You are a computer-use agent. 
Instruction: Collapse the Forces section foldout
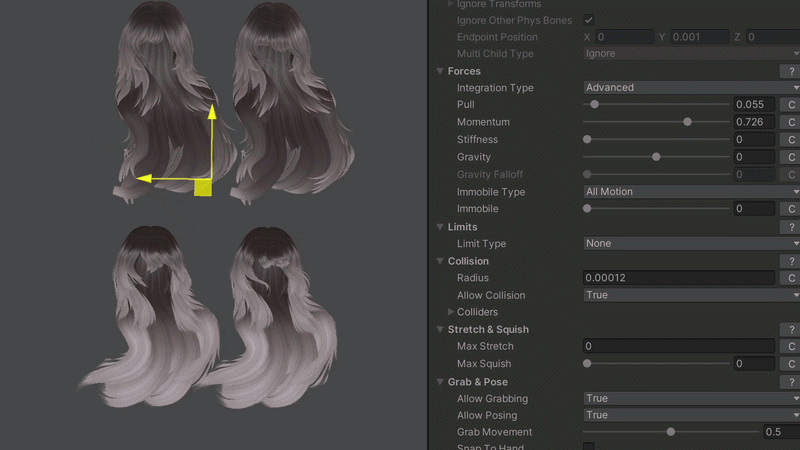click(x=441, y=71)
